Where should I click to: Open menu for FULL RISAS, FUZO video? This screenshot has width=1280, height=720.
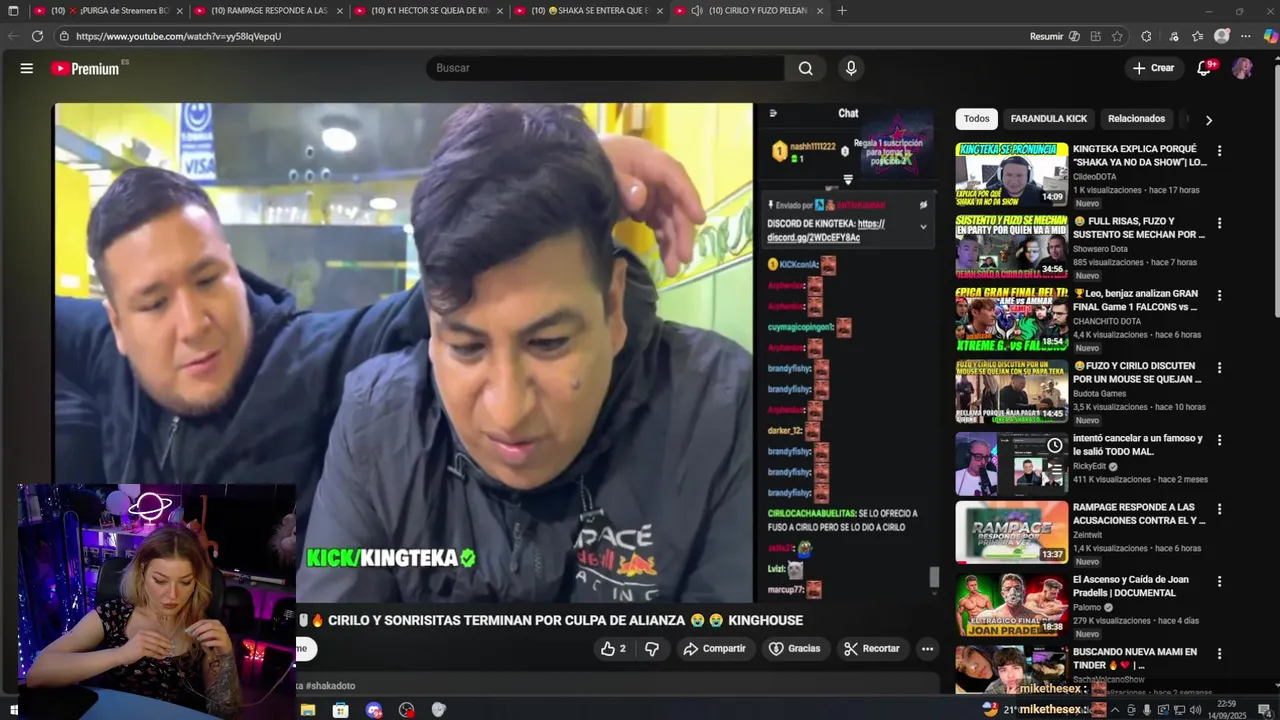1219,223
